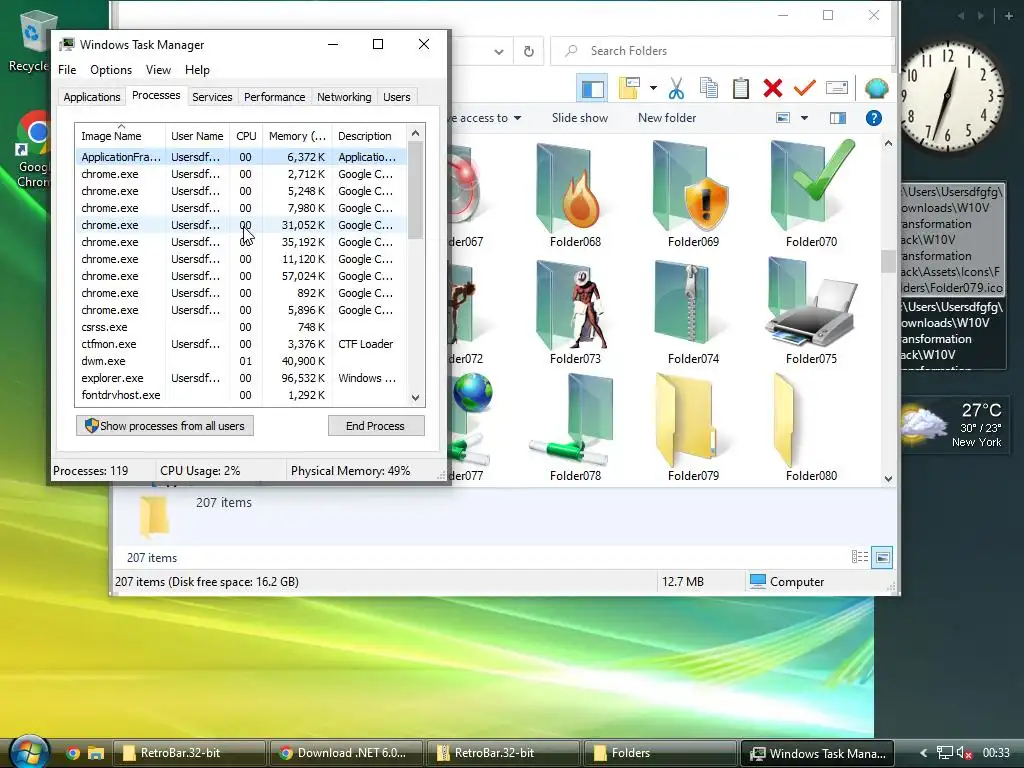Open the Help menu in Task Manager
The image size is (1024, 768).
coord(197,70)
